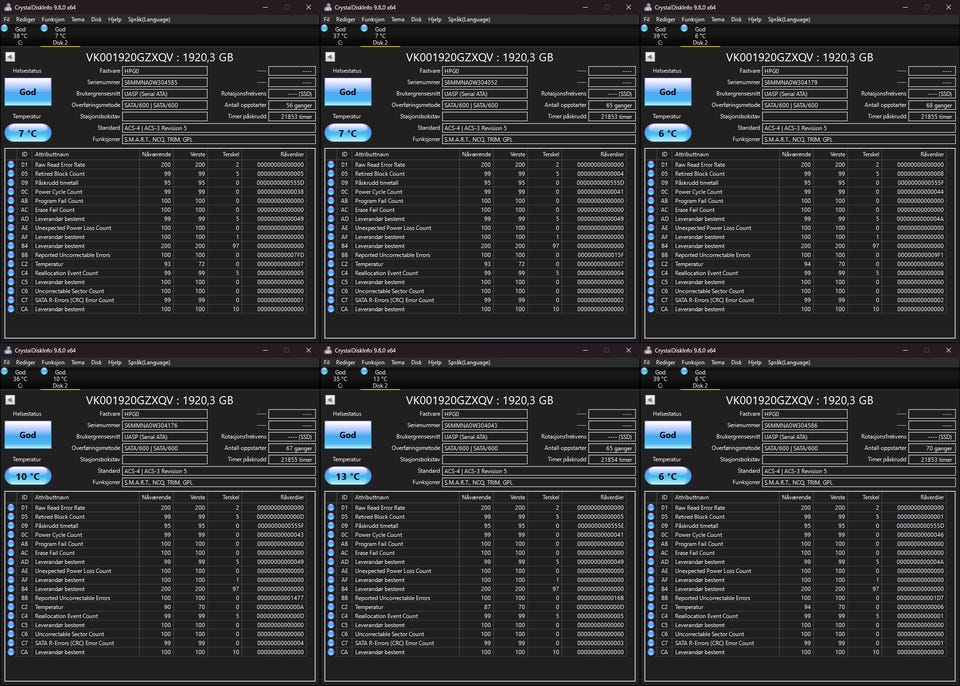Click Uncorrectable Sector Count status dot, bottom-right window
The width and height of the screenshot is (960, 686).
(x=651, y=634)
